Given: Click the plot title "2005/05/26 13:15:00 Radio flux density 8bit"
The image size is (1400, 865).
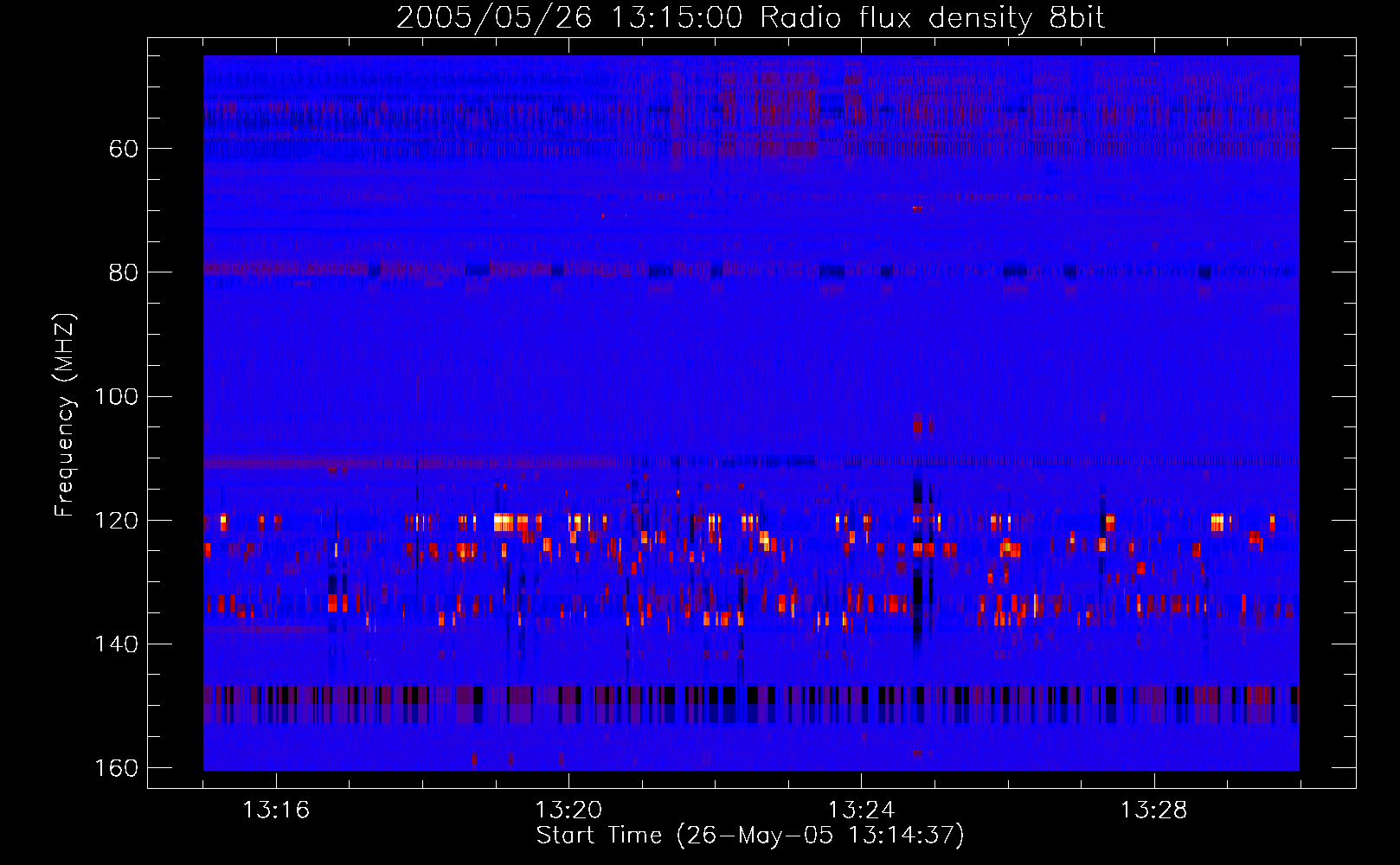Looking at the screenshot, I should point(751,17).
